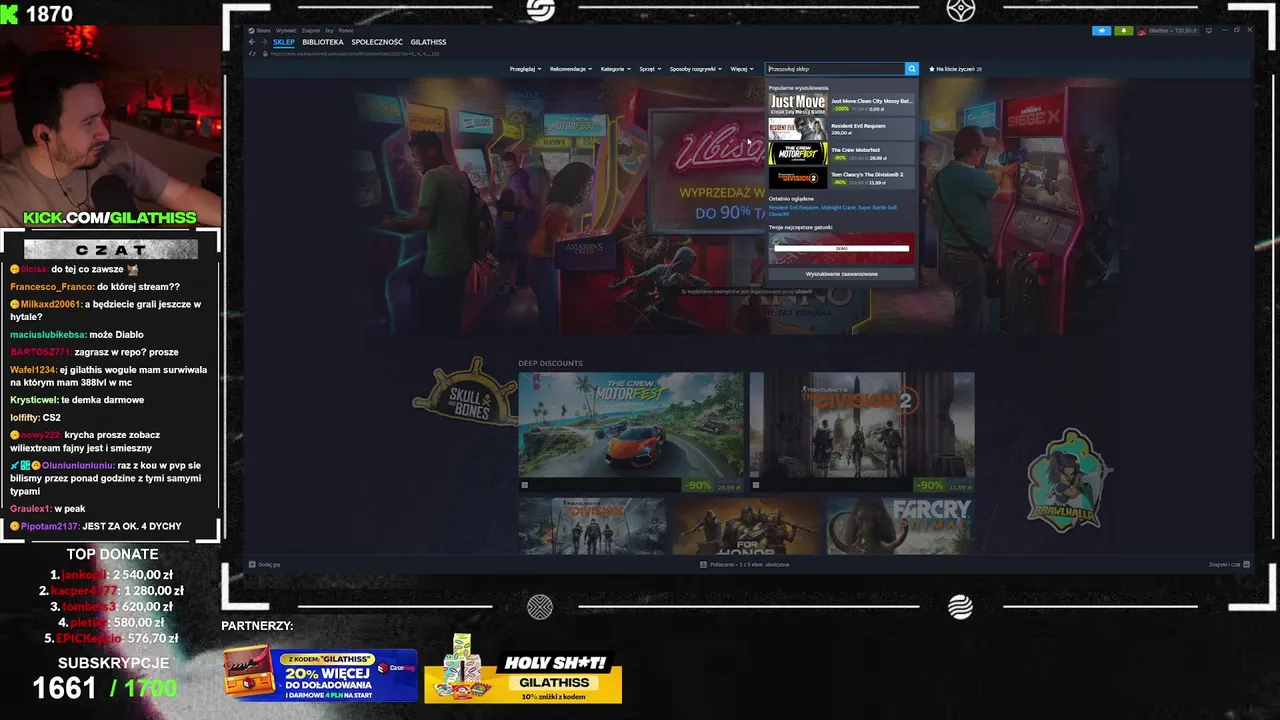Image resolution: width=1280 pixels, height=720 pixels.
Task: Select Resident Evil Requiem search suggestion
Action: (842, 129)
